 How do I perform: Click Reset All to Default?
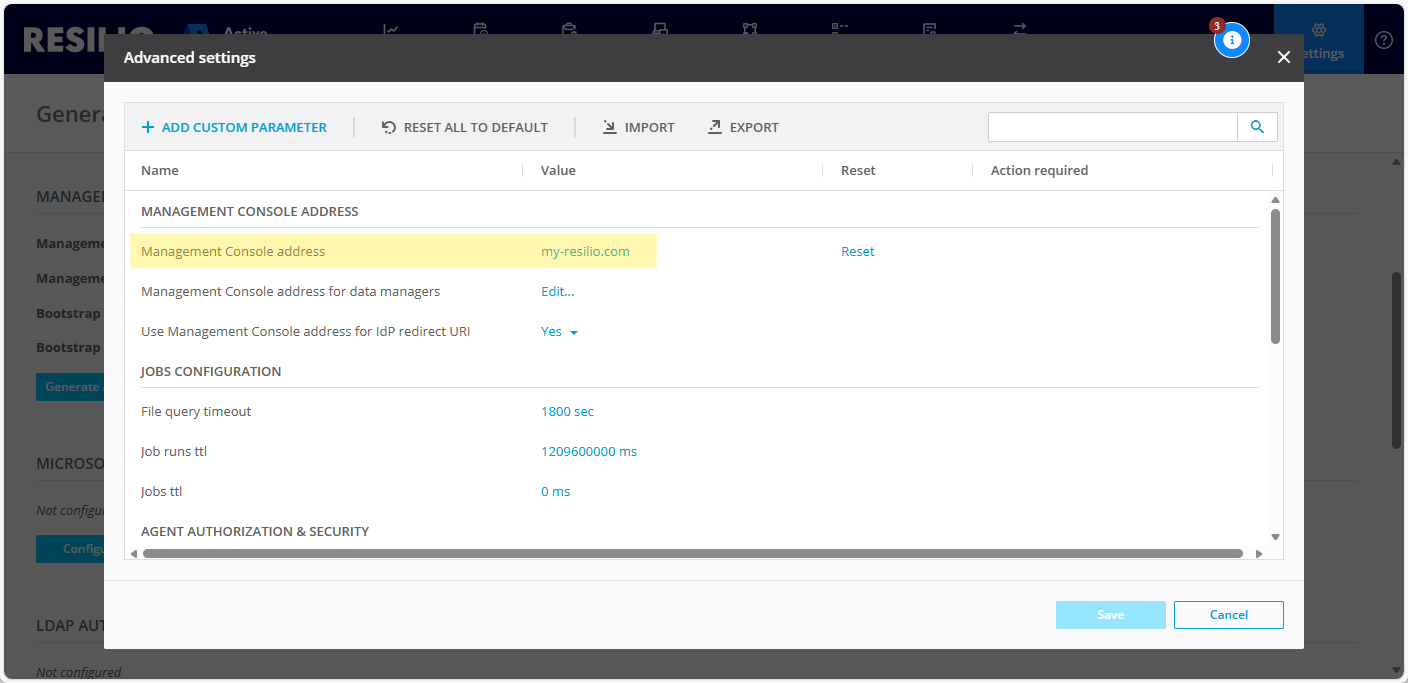[x=465, y=127]
